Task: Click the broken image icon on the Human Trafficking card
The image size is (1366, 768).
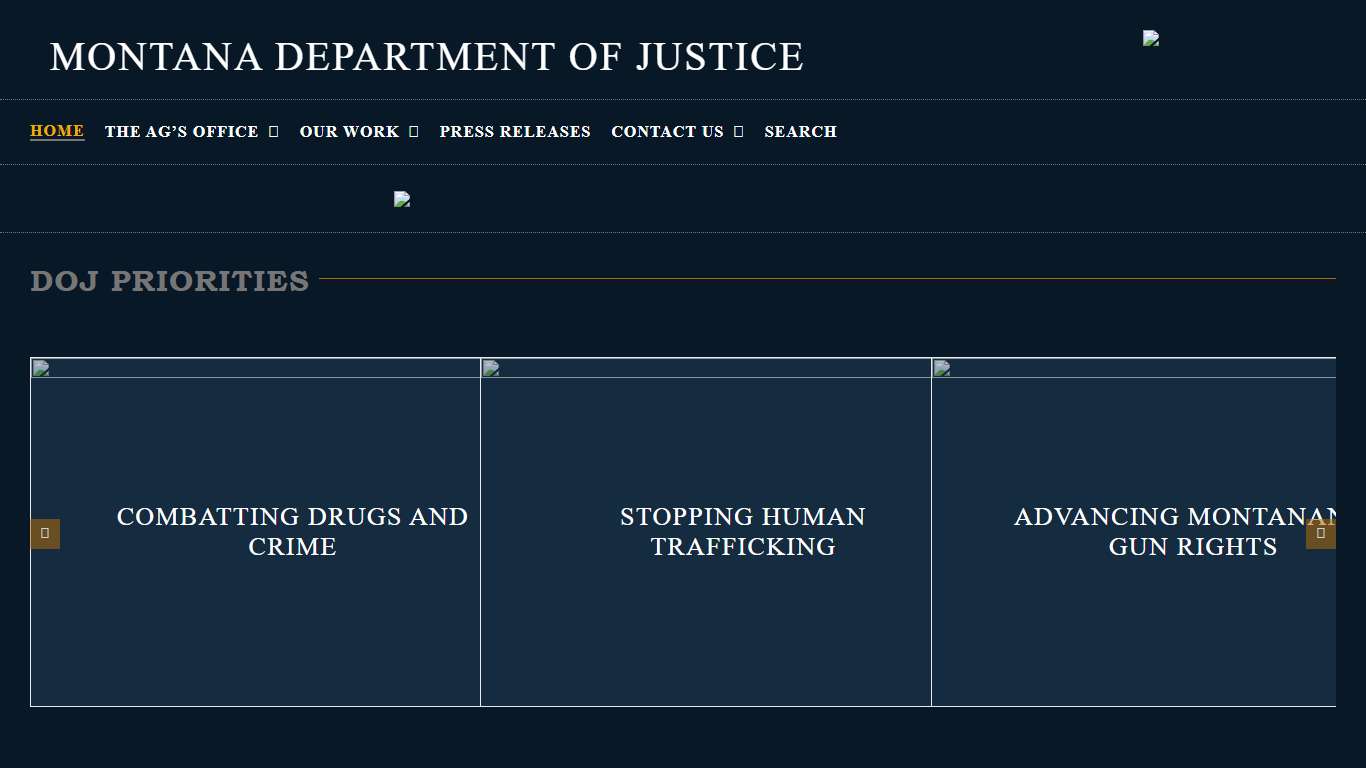Action: [x=491, y=369]
